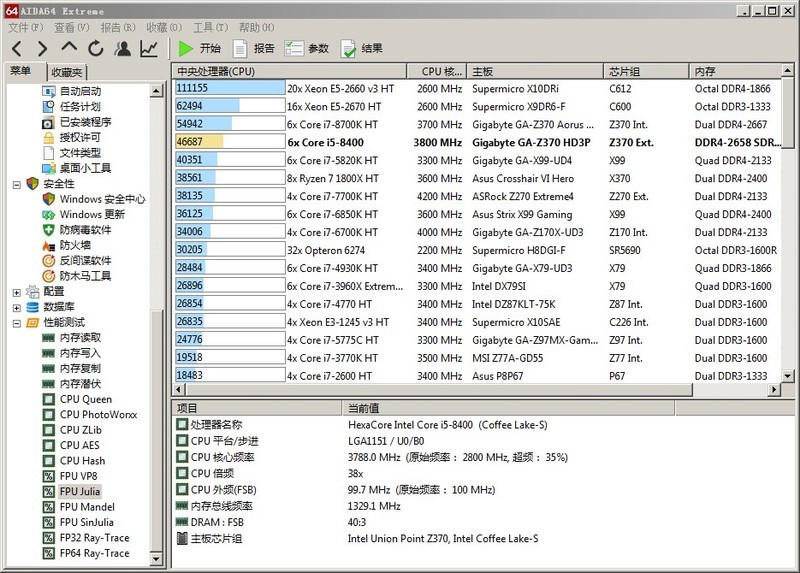Click the CPU PhotoWorxx benchmark icon

coord(48,415)
